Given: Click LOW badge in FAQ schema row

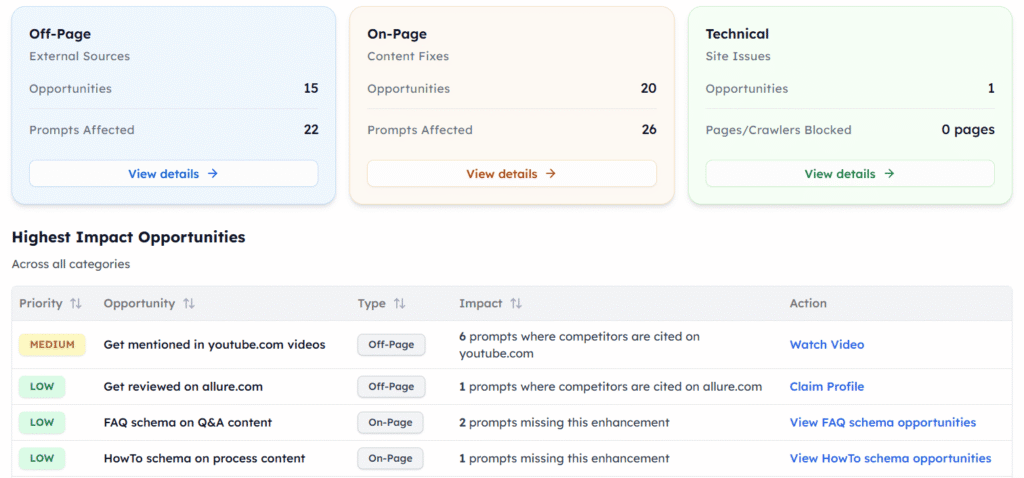Looking at the screenshot, I should tap(42, 422).
